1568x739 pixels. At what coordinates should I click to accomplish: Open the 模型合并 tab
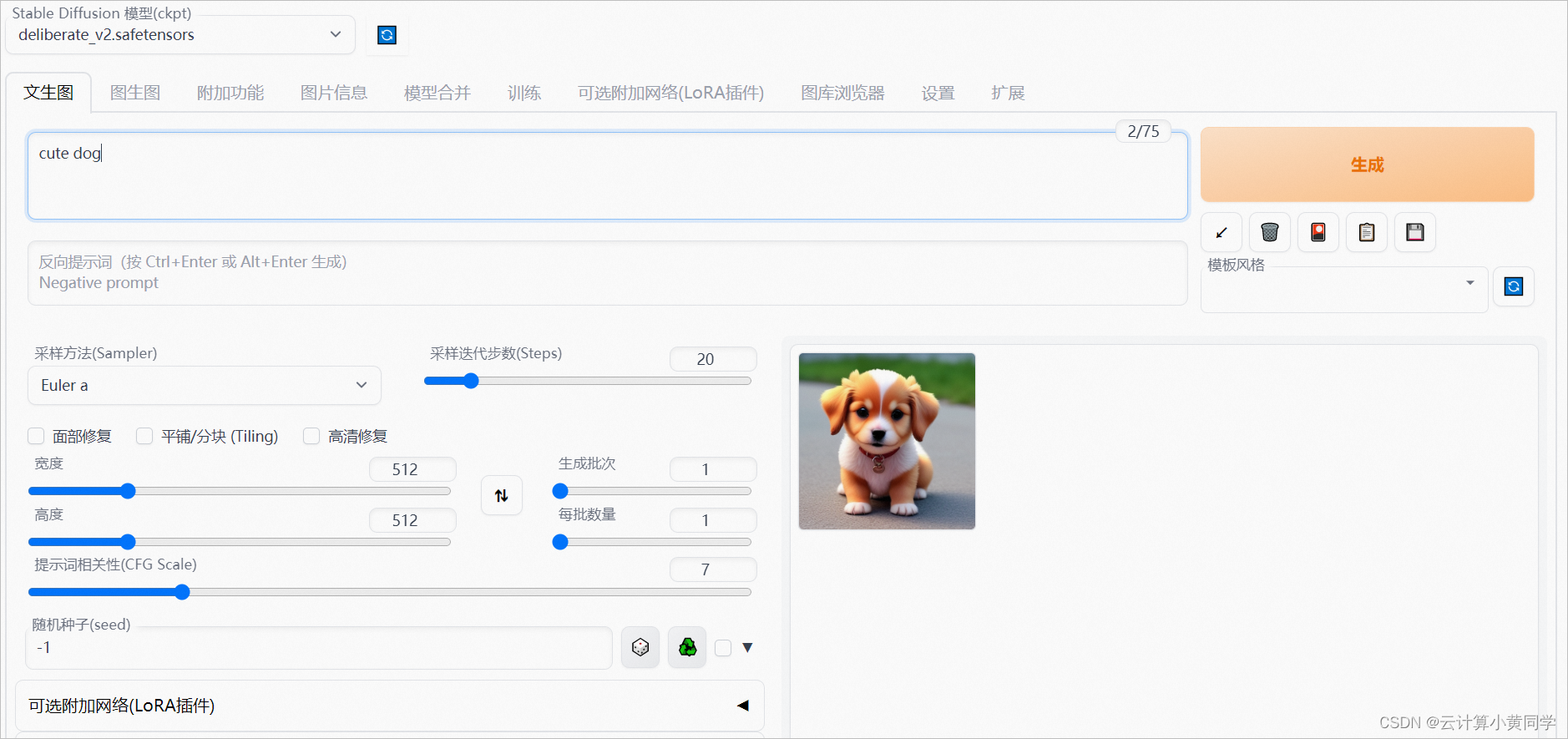pyautogui.click(x=438, y=93)
